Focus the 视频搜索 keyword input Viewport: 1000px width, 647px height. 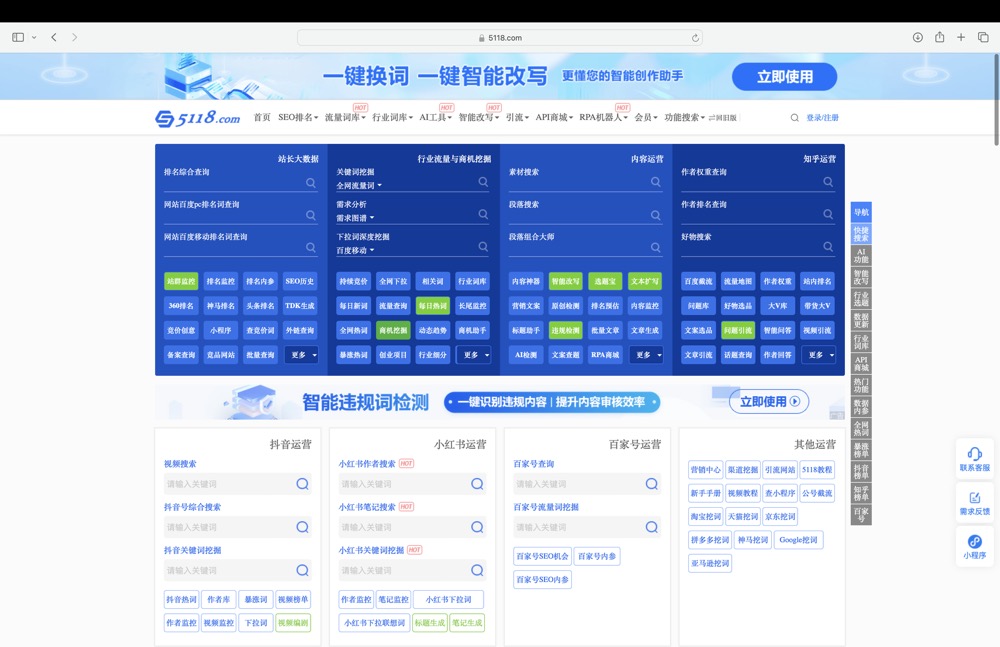(x=237, y=484)
